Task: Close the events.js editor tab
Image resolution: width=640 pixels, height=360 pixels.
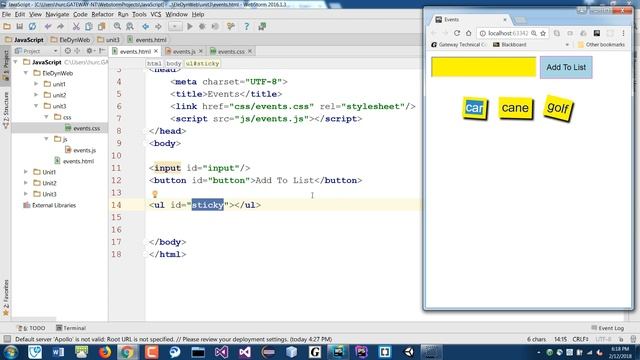Action: (x=200, y=51)
